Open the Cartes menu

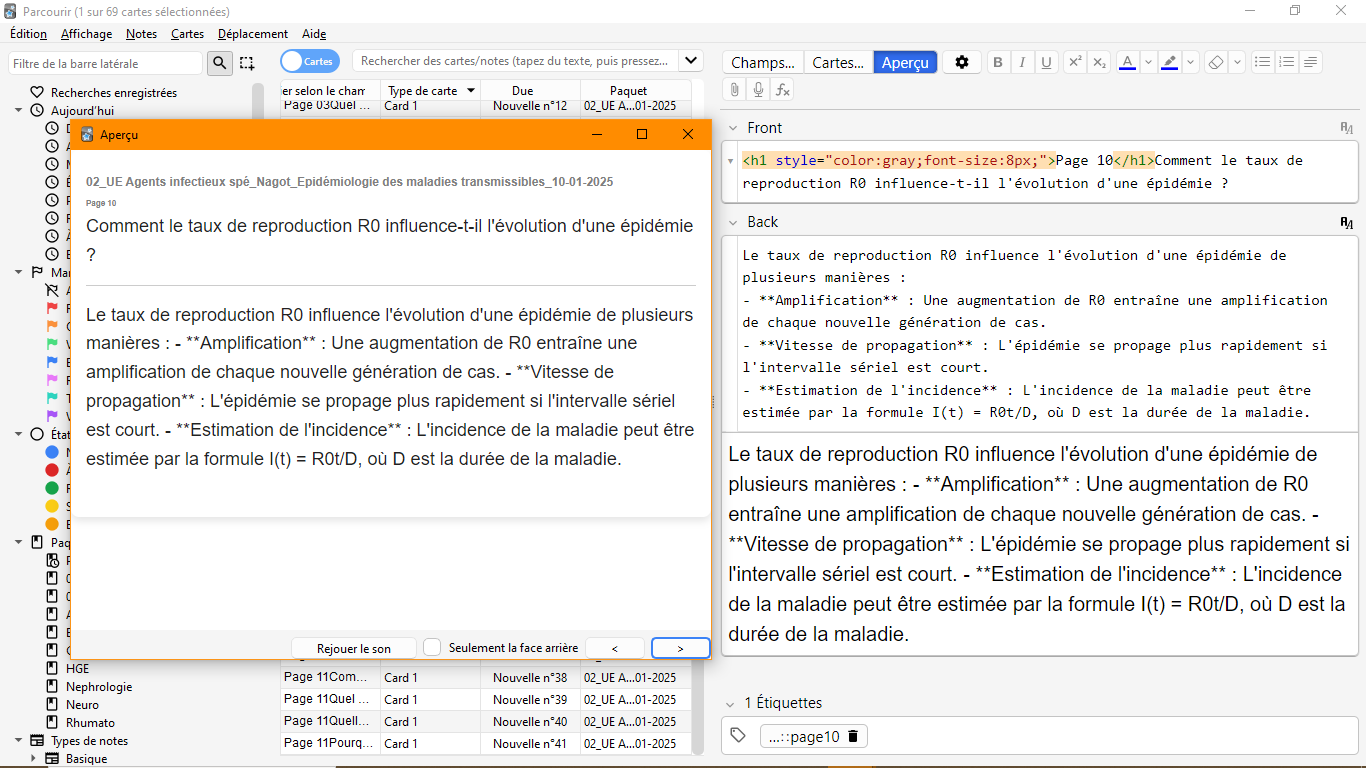[187, 34]
